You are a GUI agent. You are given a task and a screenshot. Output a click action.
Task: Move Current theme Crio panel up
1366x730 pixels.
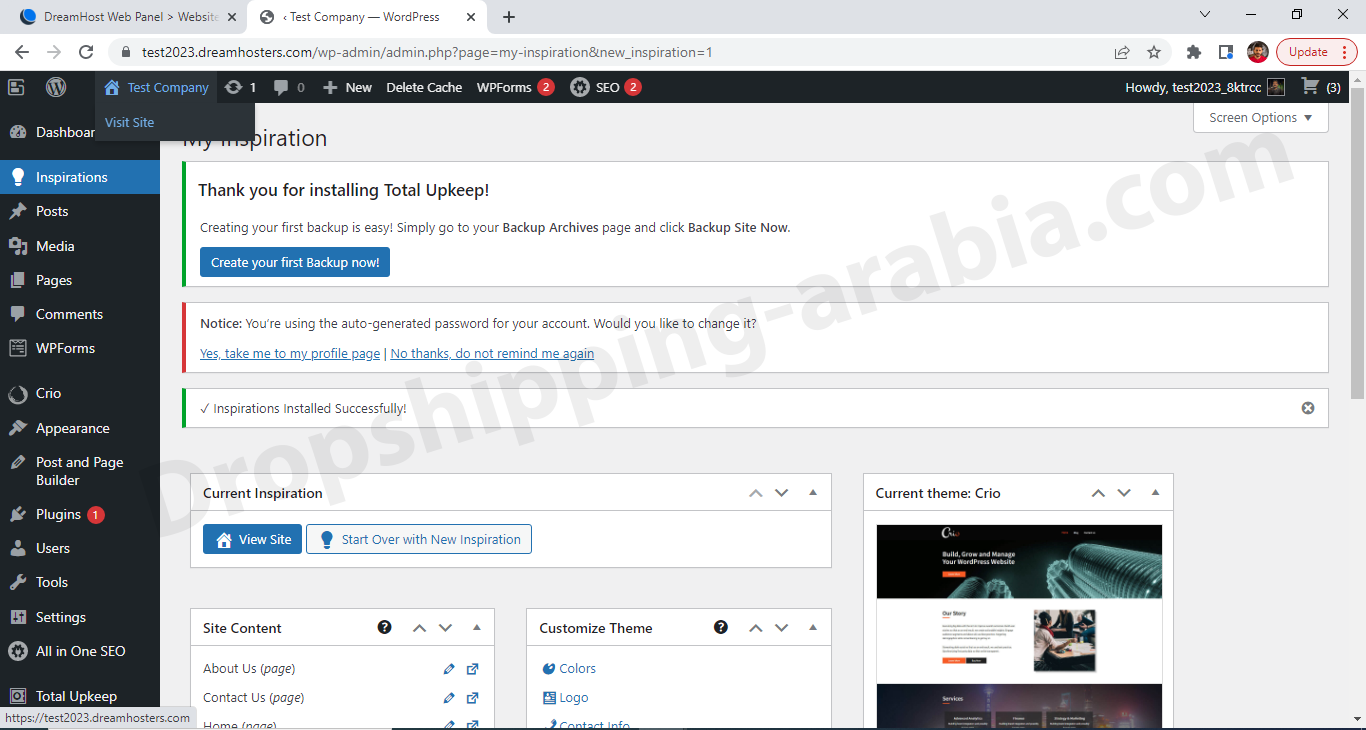click(1098, 493)
